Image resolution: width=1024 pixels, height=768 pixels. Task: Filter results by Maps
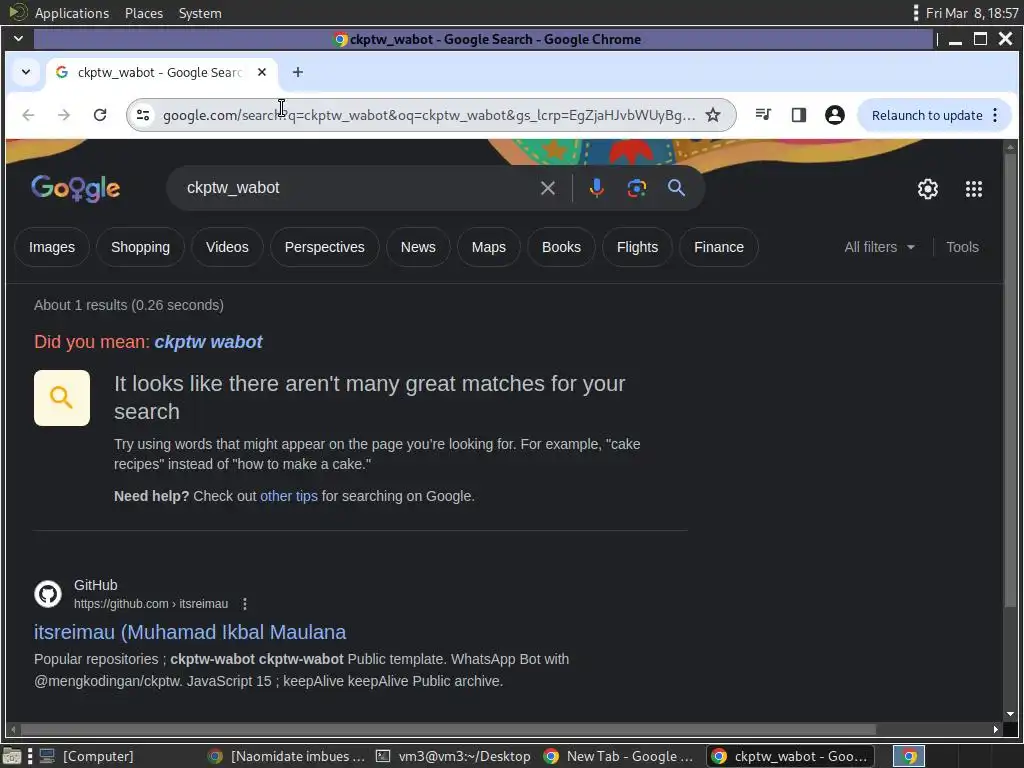pos(488,247)
